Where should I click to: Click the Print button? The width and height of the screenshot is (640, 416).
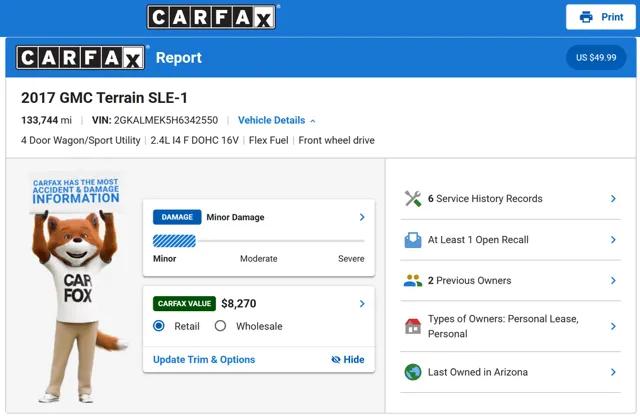tap(600, 17)
